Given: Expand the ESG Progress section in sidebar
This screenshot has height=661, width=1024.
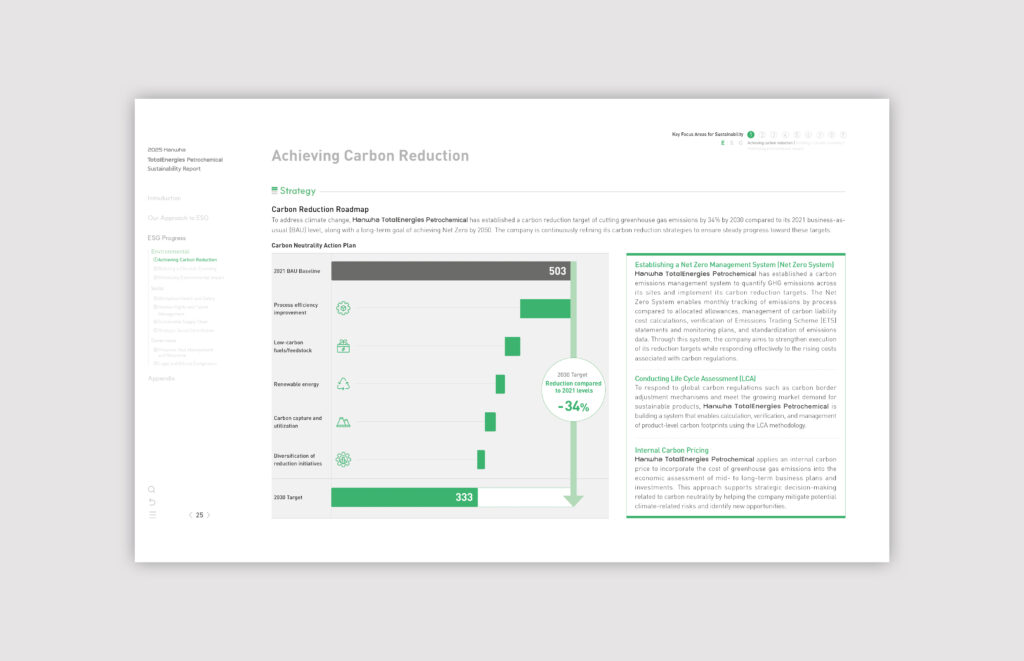Looking at the screenshot, I should [x=166, y=238].
